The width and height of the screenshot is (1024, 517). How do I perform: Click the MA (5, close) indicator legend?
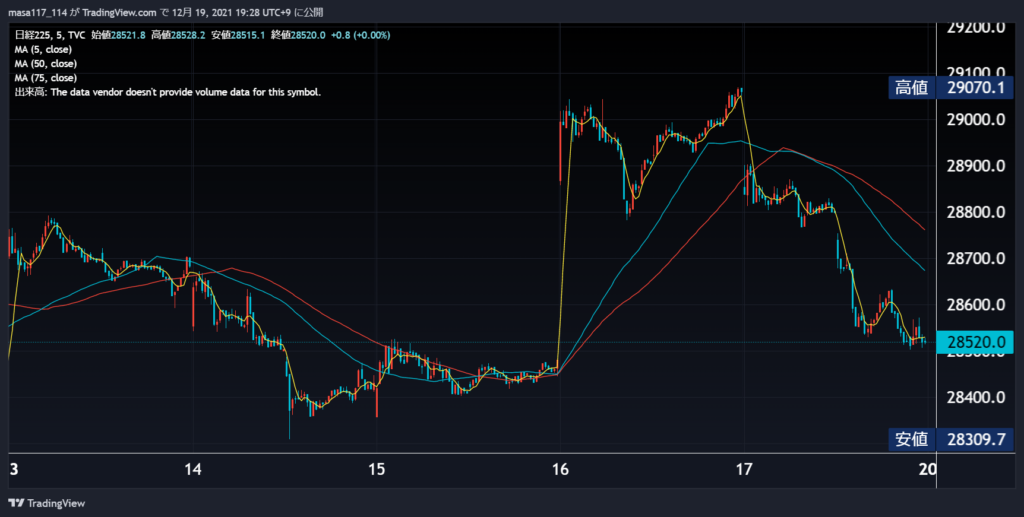click(x=43, y=50)
